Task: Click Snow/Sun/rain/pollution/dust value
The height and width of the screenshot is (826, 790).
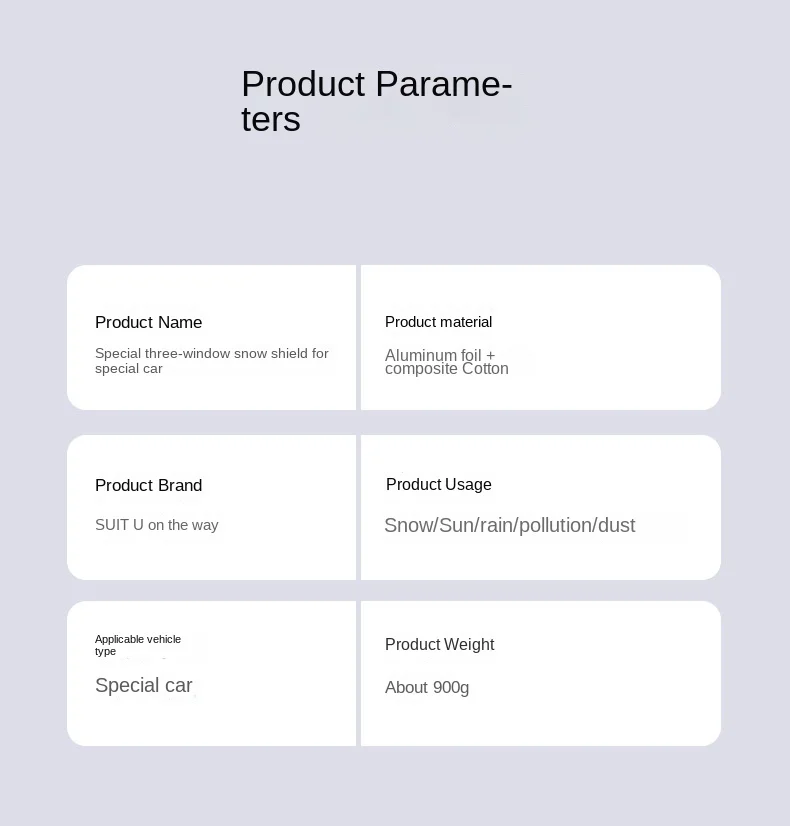Action: click(x=510, y=525)
